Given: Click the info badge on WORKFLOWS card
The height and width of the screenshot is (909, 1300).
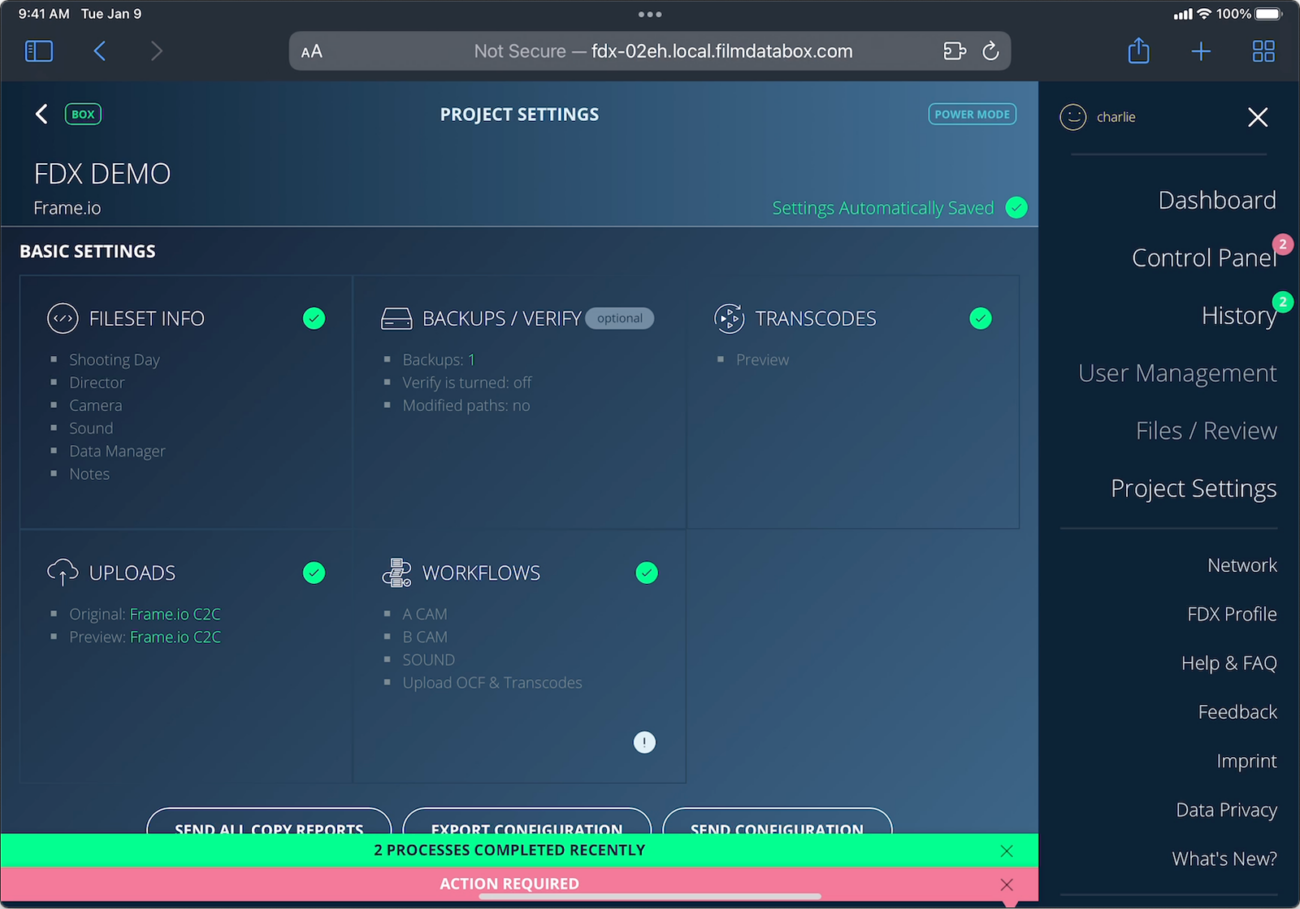Looking at the screenshot, I should tap(644, 742).
